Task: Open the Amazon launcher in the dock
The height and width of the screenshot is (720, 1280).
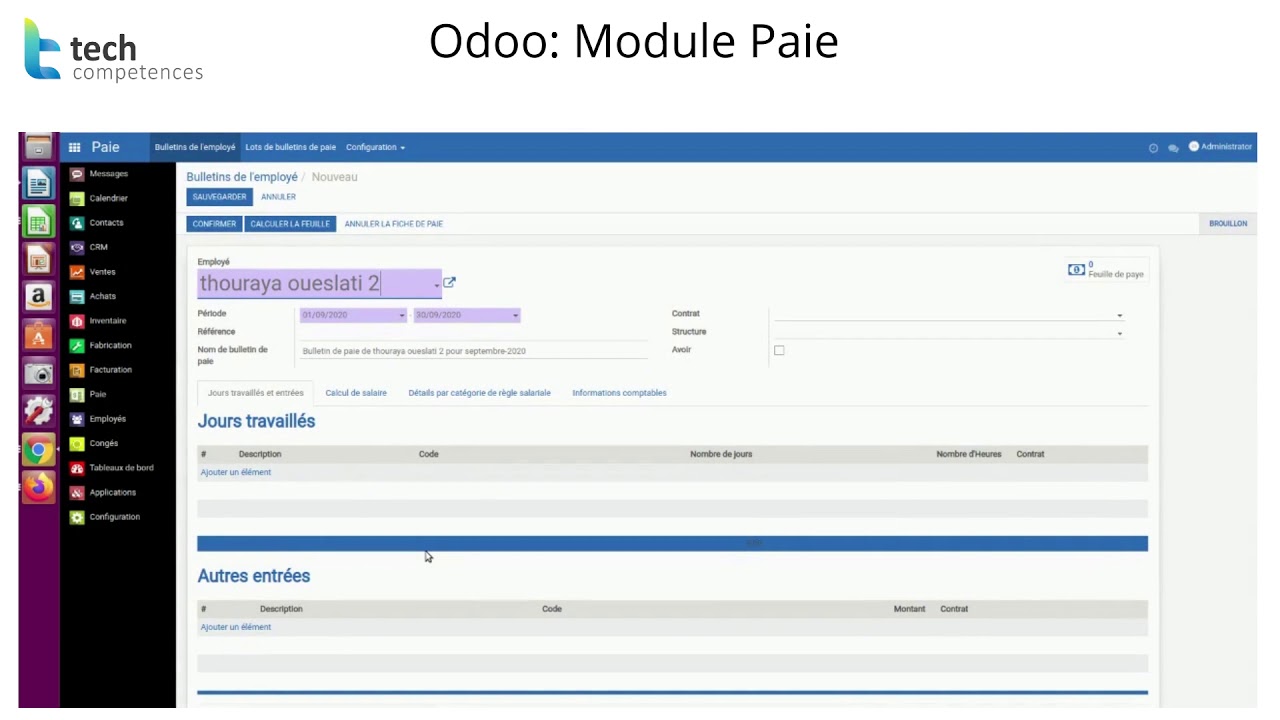Action: pyautogui.click(x=38, y=296)
